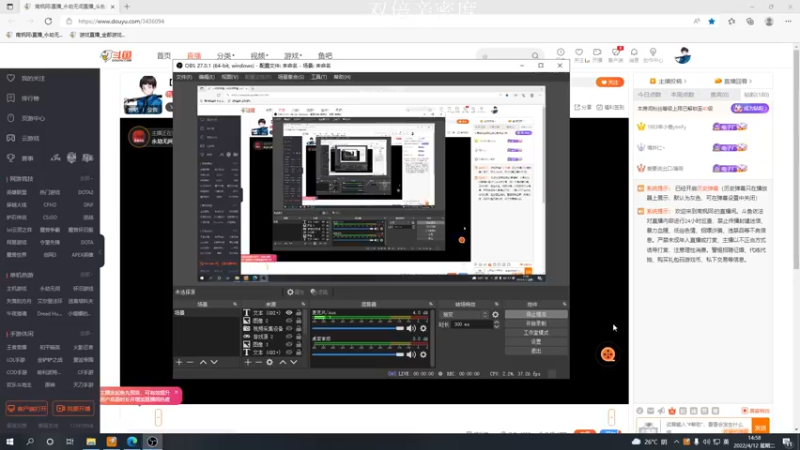
Task: Open the rankings icon in the Douyu sidebar
Action: pos(11,98)
